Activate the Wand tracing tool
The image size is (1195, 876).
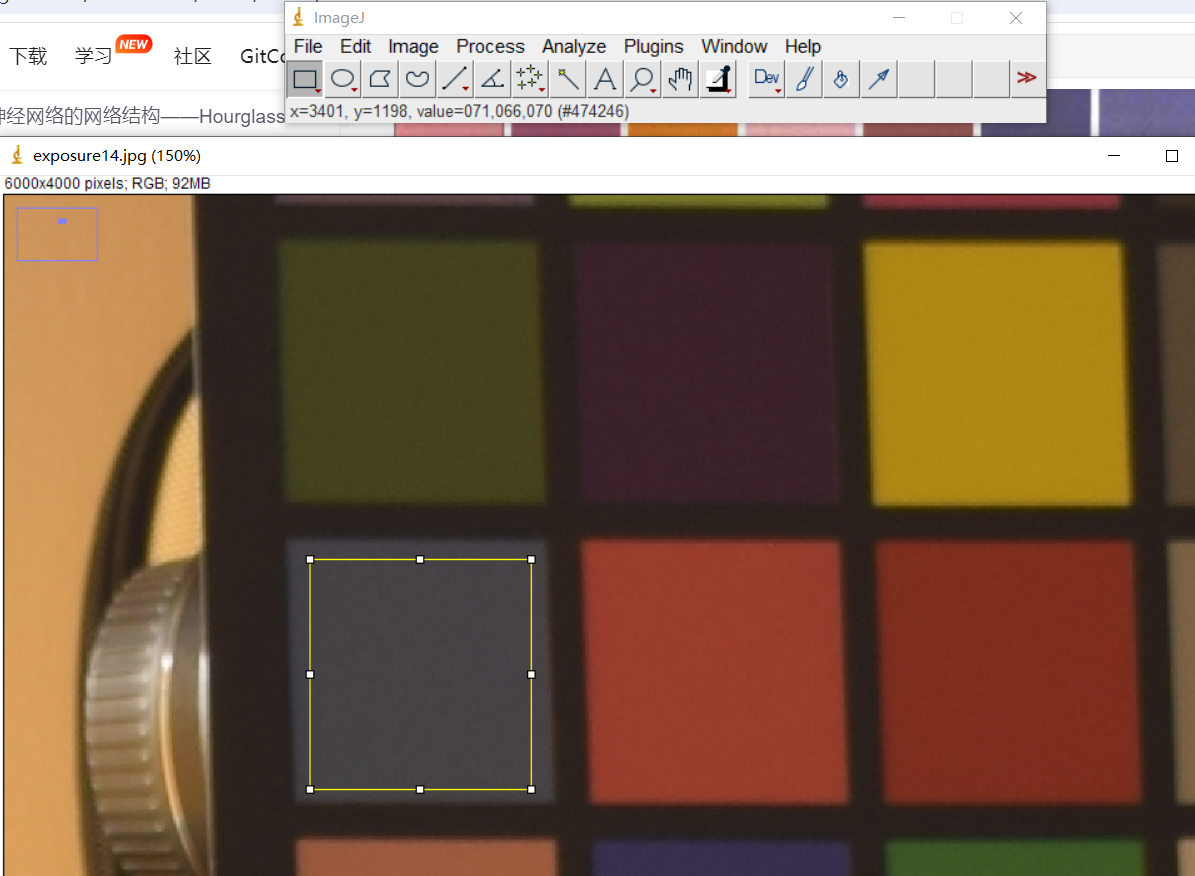tap(567, 79)
